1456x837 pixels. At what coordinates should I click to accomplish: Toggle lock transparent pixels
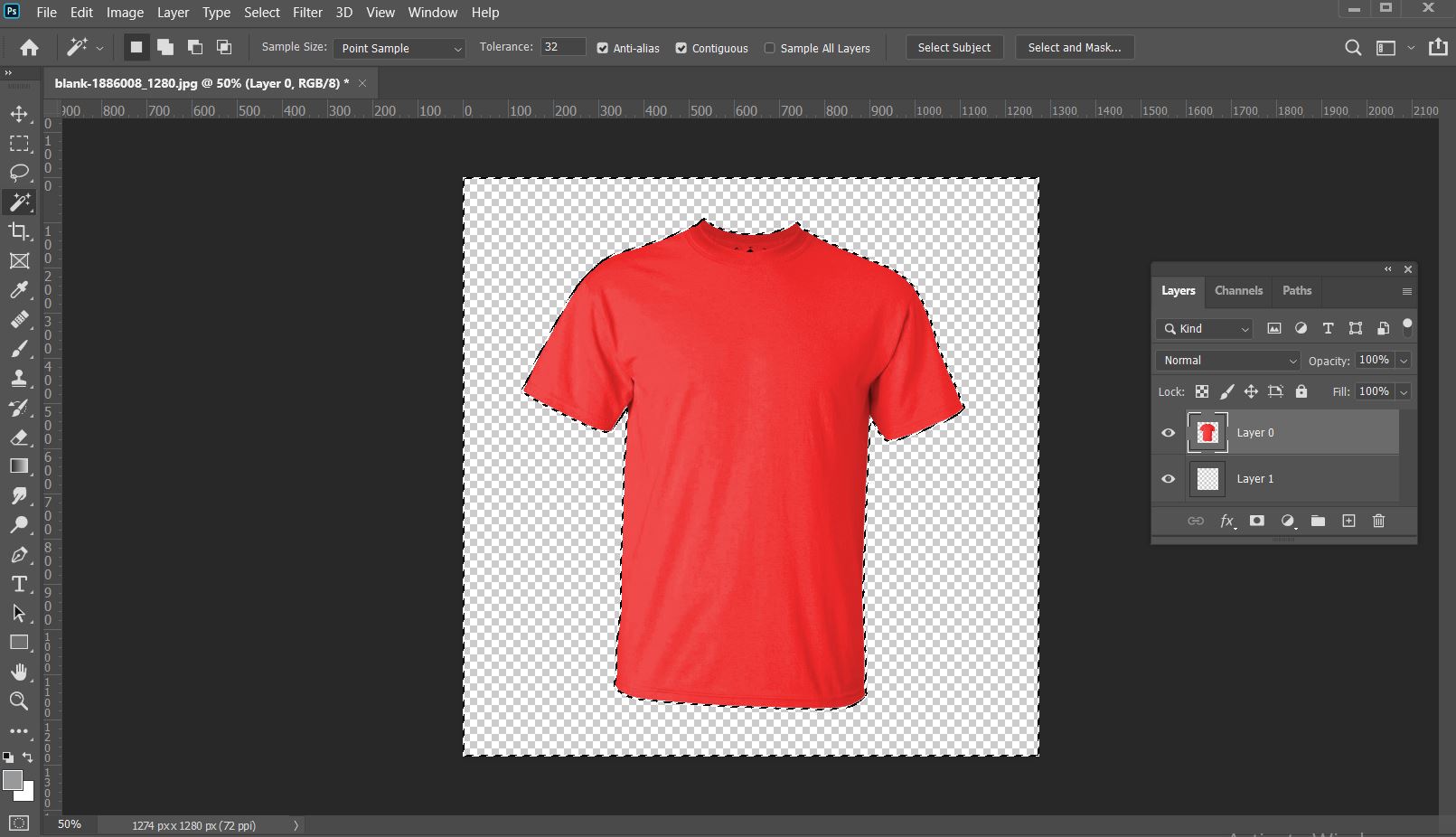[x=1202, y=391]
